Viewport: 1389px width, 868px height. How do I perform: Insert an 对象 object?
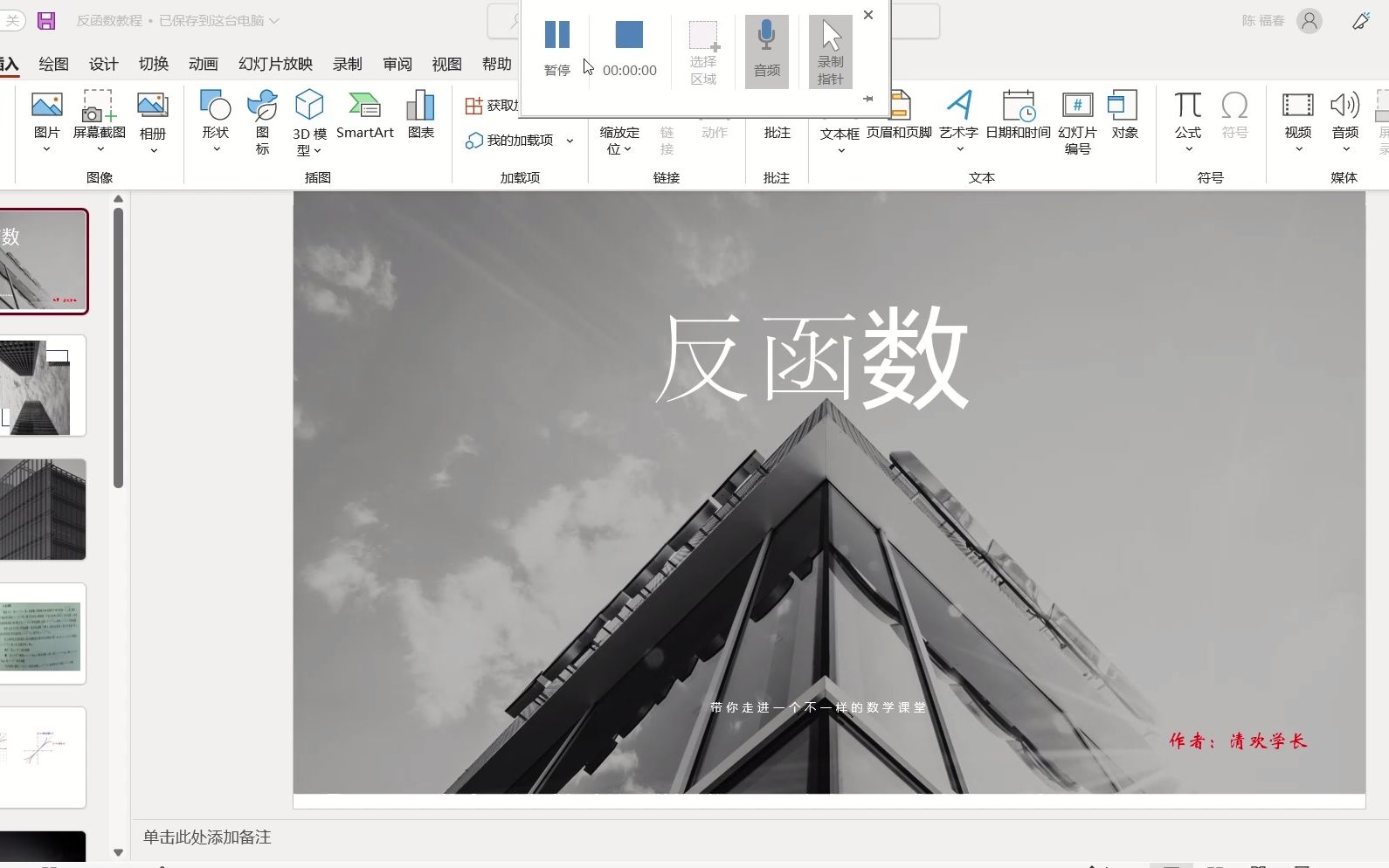click(x=1124, y=115)
